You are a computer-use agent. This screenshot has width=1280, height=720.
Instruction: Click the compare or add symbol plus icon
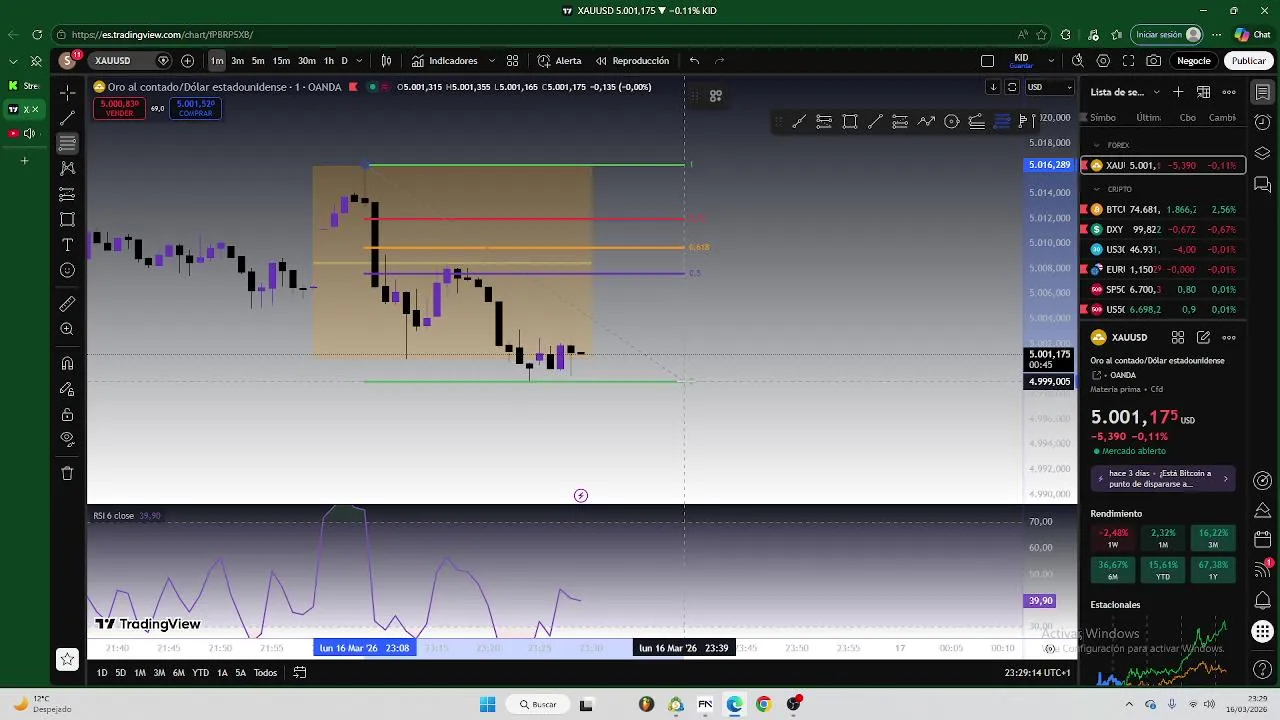coord(187,61)
